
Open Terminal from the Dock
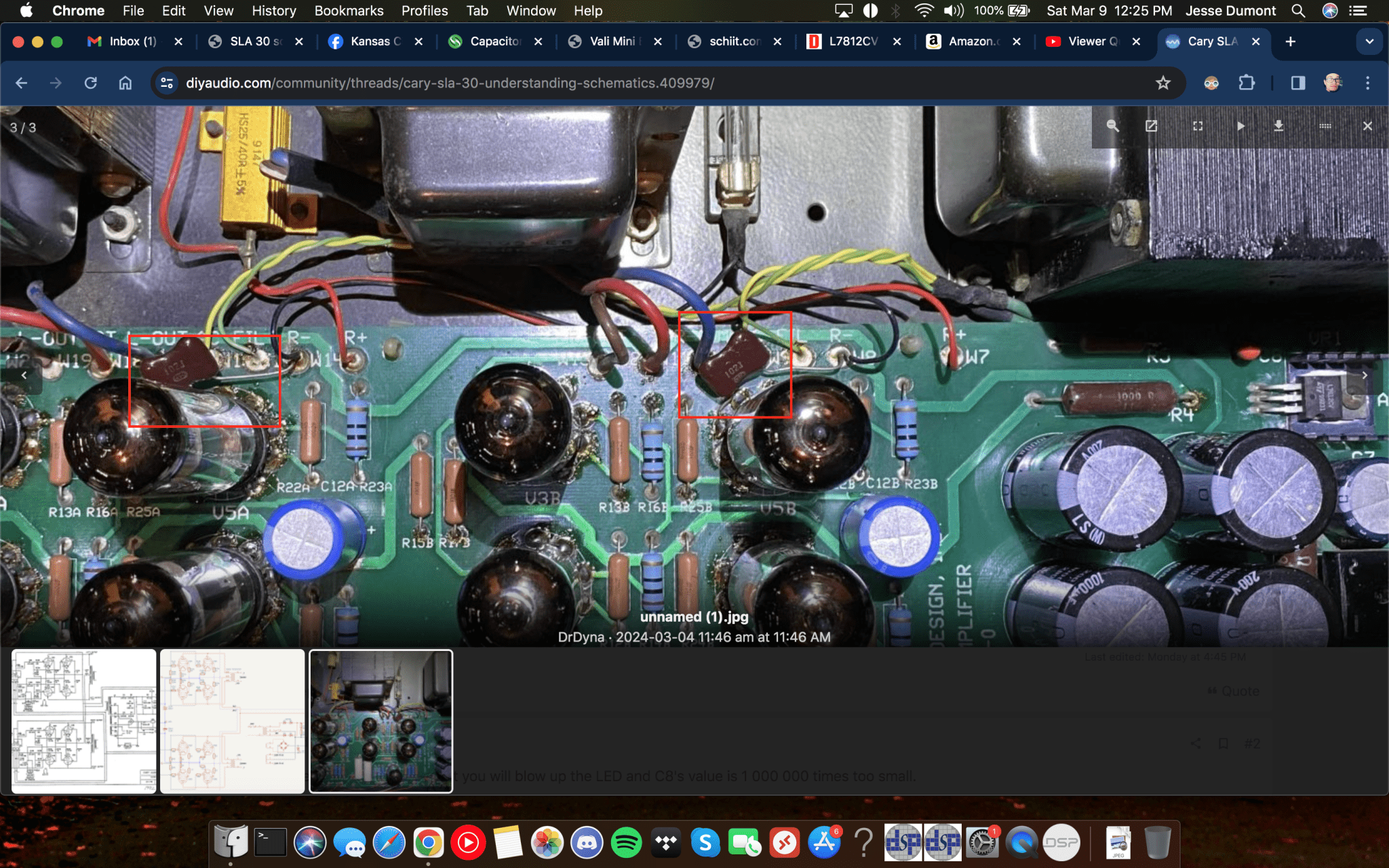(271, 843)
